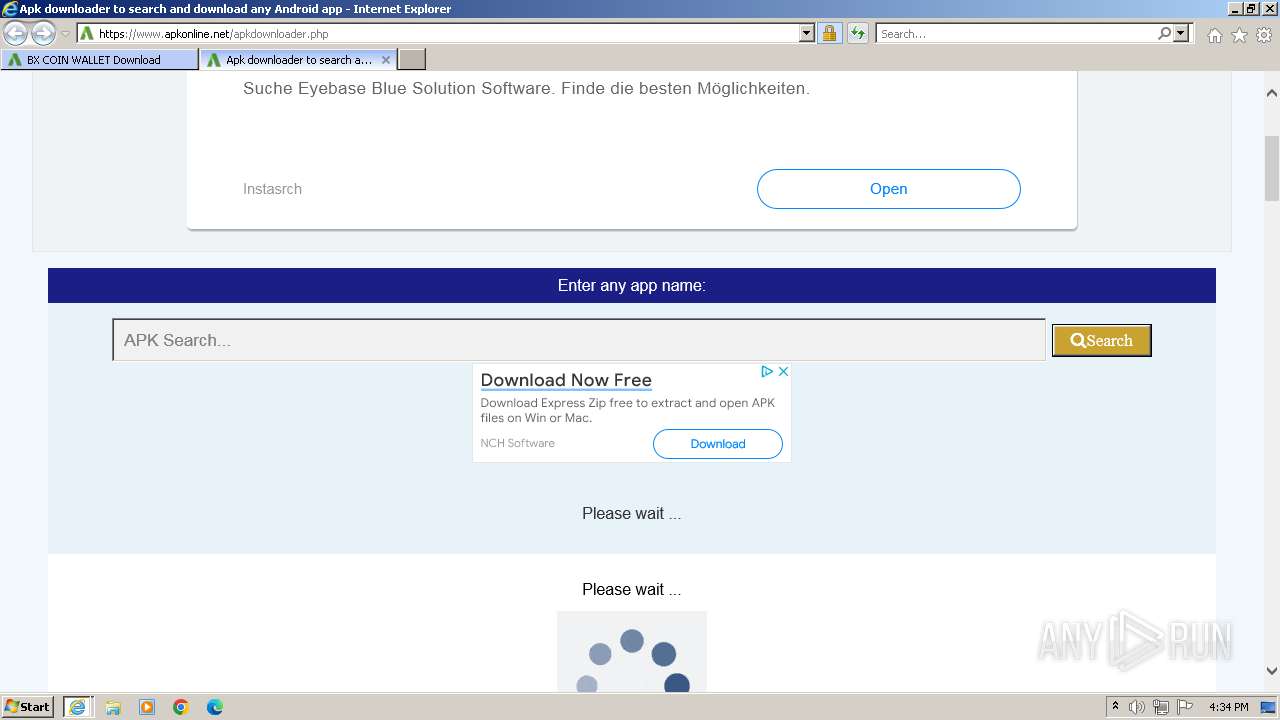
Task: Click the Action Center flag icon
Action: pyautogui.click(x=1185, y=707)
